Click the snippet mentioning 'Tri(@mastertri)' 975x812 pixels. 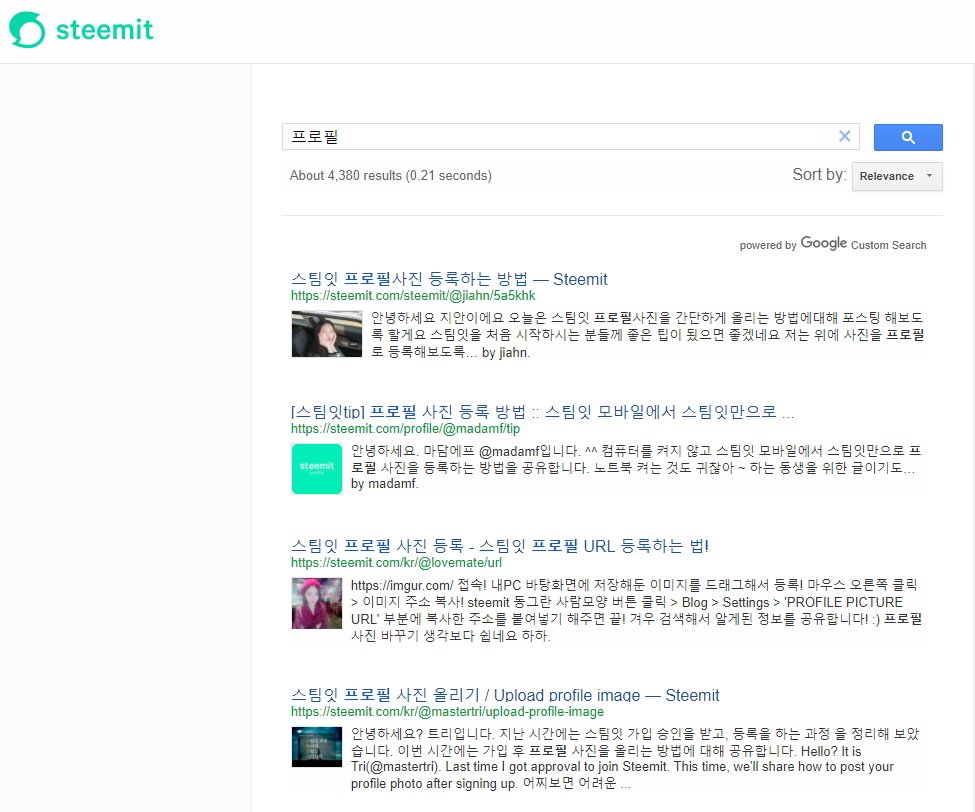tap(635, 759)
